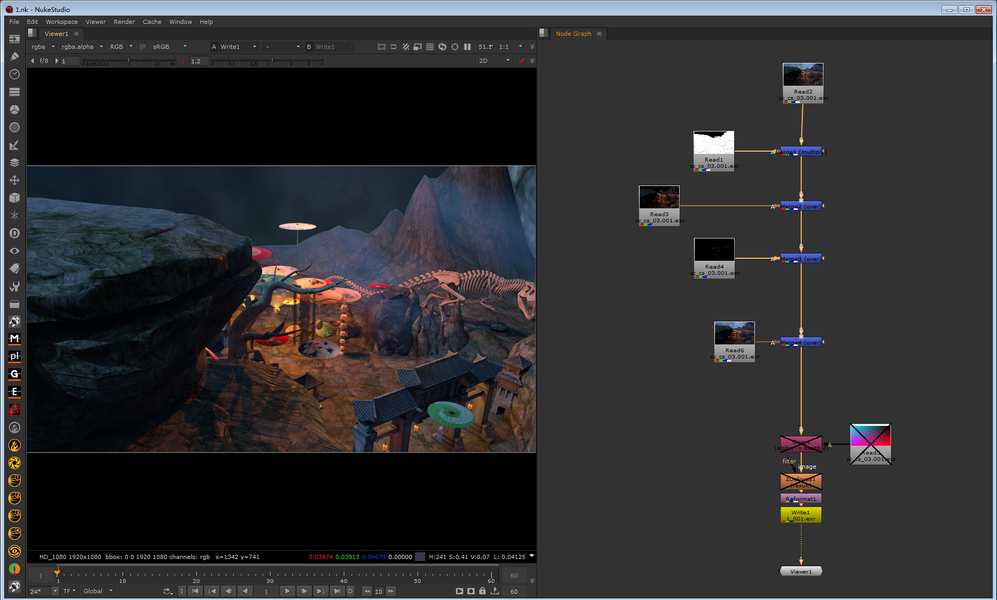The height and width of the screenshot is (600, 997).
Task: Click the play forward button
Action: [x=287, y=591]
